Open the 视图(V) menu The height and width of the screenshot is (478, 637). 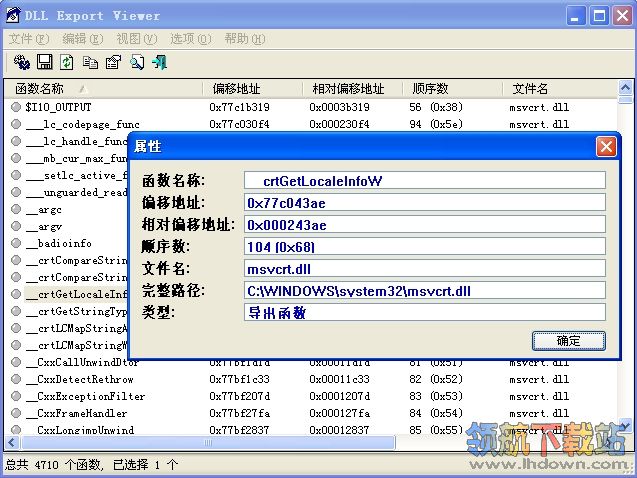coord(136,39)
